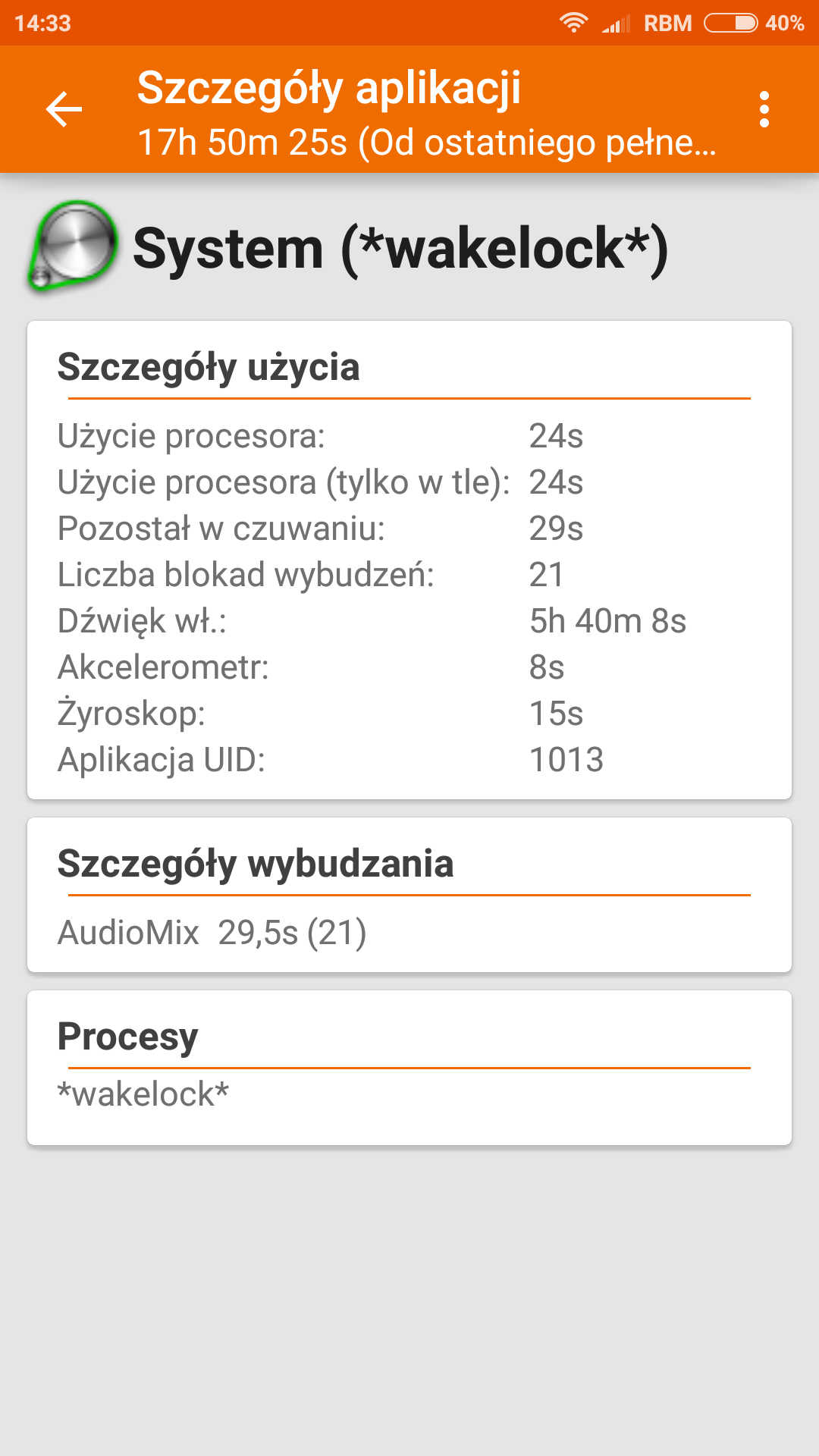
Task: Open the three-dot overflow menu
Action: [764, 110]
